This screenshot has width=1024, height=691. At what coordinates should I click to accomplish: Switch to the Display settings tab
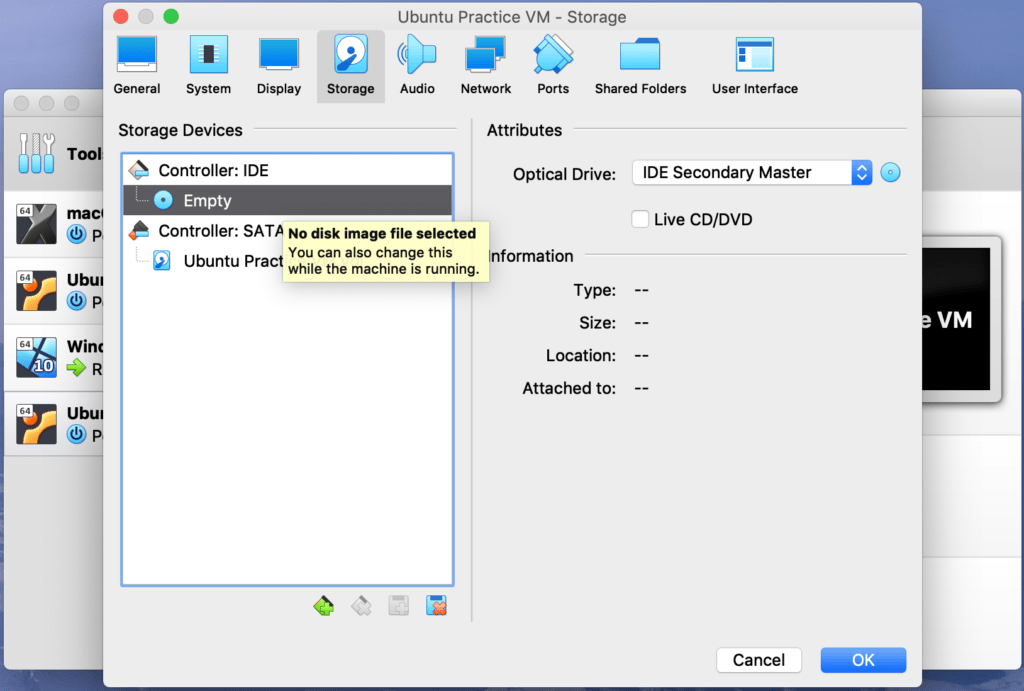point(279,67)
